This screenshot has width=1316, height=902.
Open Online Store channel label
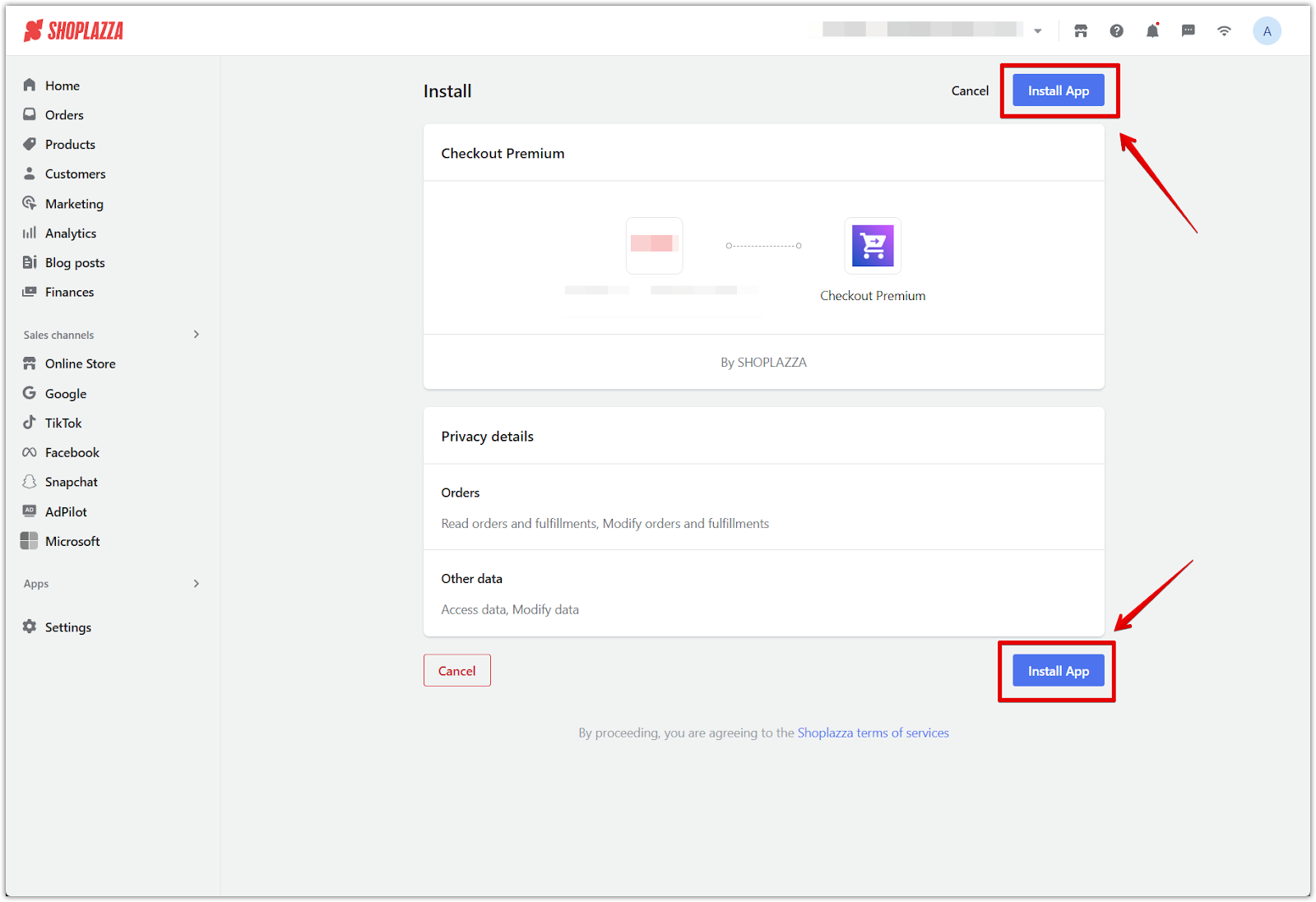[80, 363]
